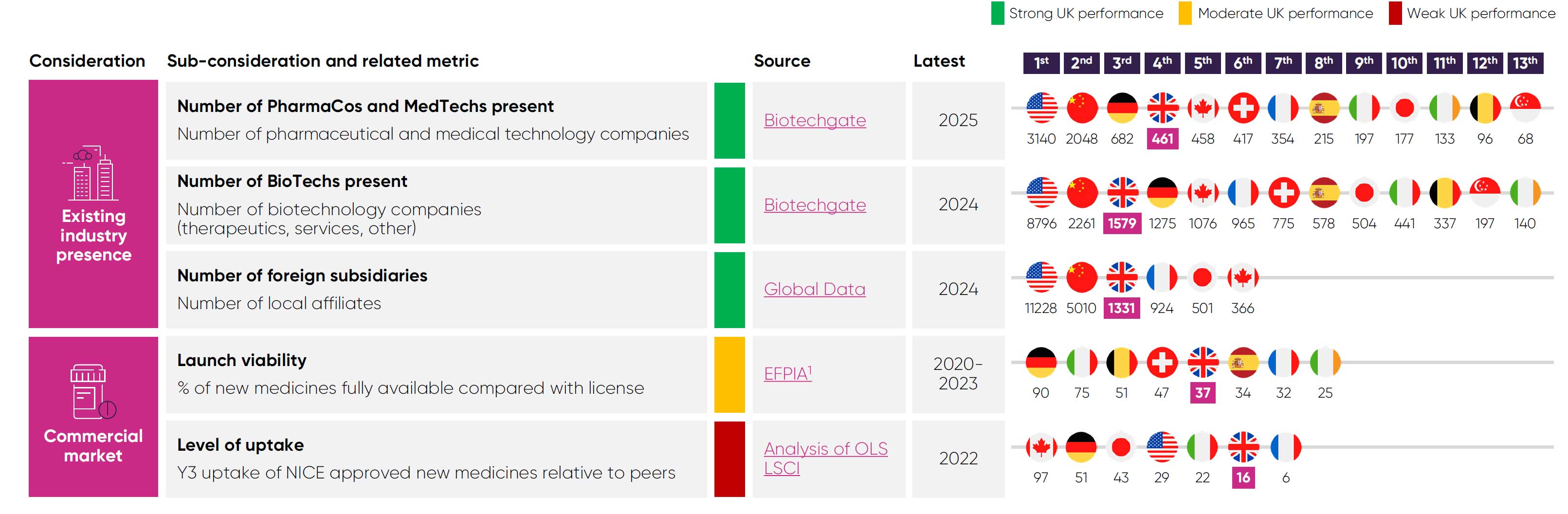Click the highlighted UK value 1579
This screenshot has width=1568, height=514.
click(x=1122, y=223)
